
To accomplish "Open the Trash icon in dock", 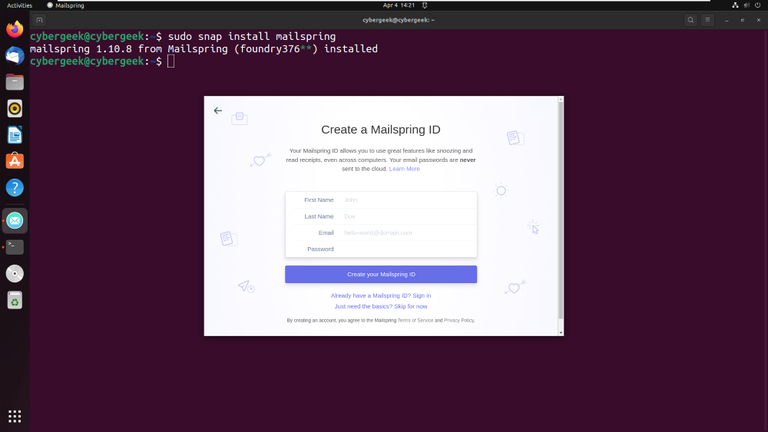I will click(15, 300).
